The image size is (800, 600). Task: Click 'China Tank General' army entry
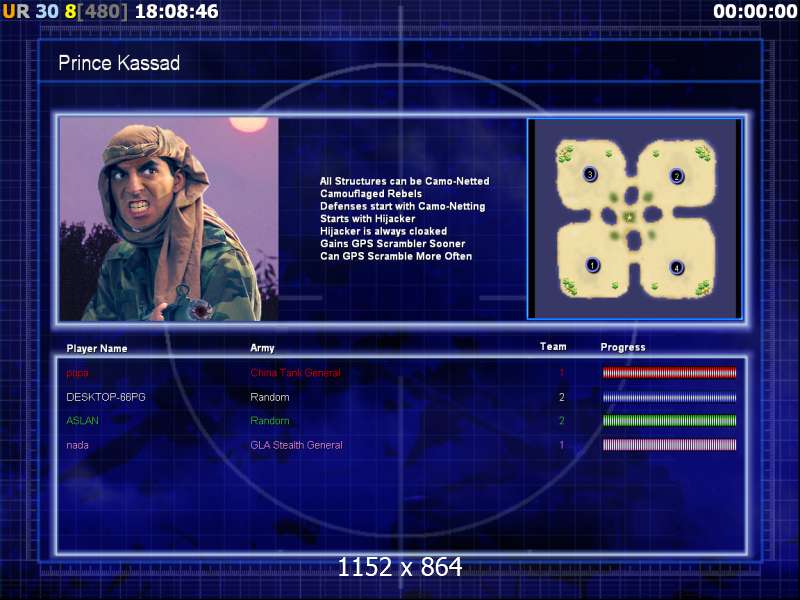(x=295, y=373)
